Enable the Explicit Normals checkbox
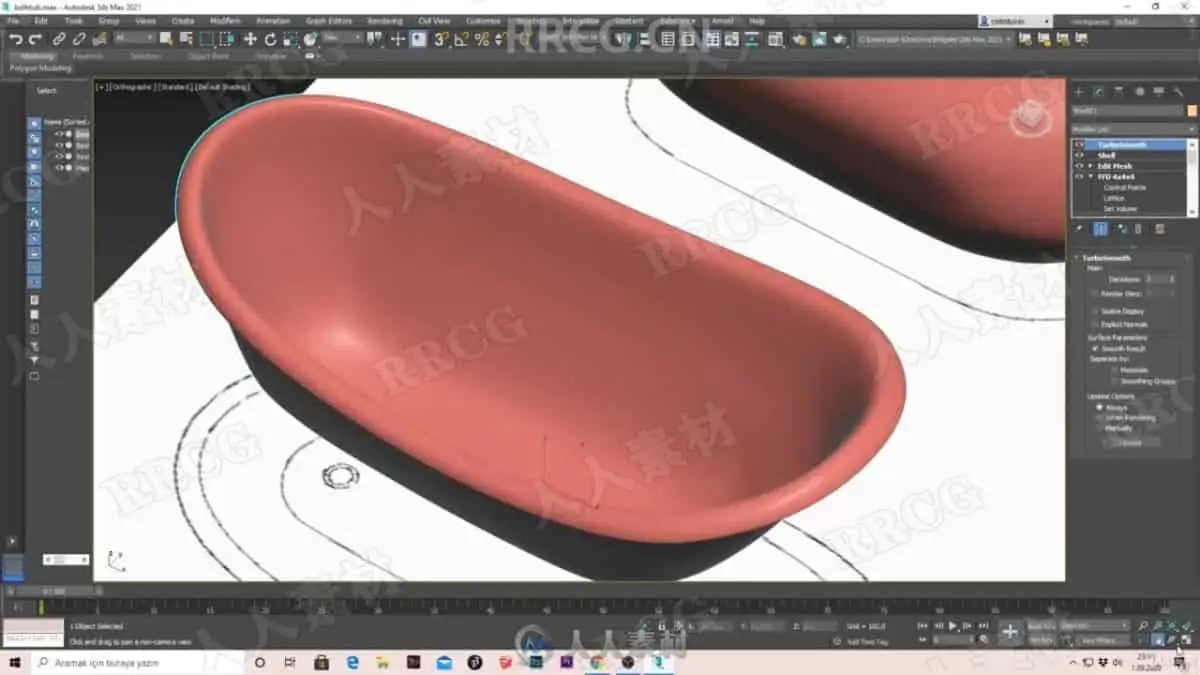The height and width of the screenshot is (675, 1200). [1097, 324]
